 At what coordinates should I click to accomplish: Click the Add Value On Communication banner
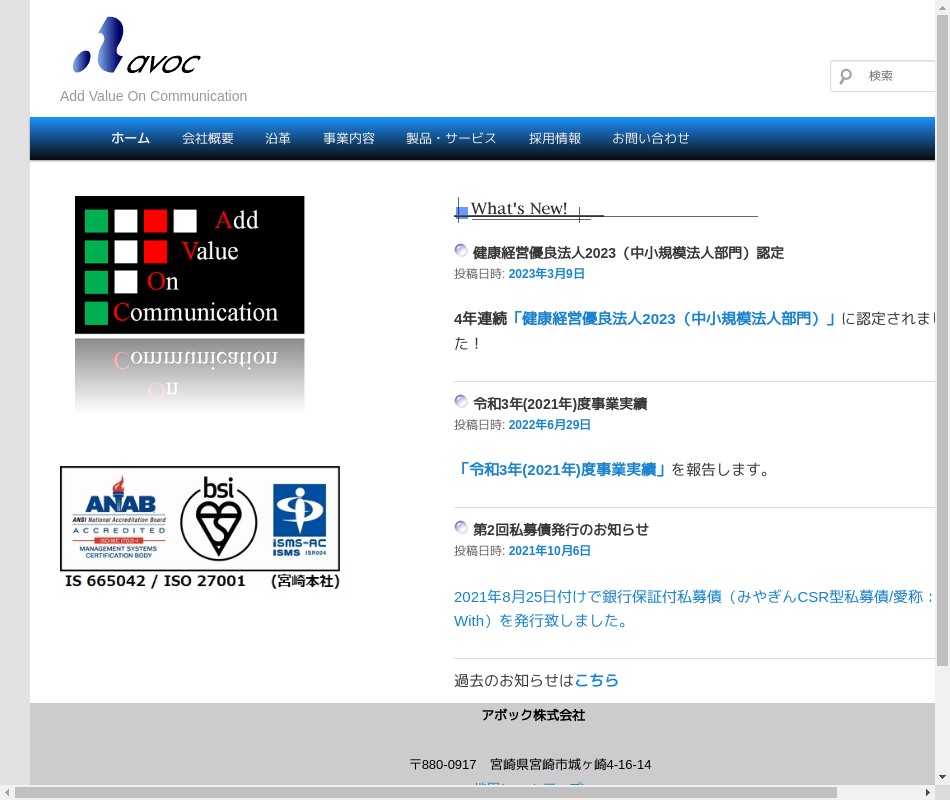(x=189, y=265)
